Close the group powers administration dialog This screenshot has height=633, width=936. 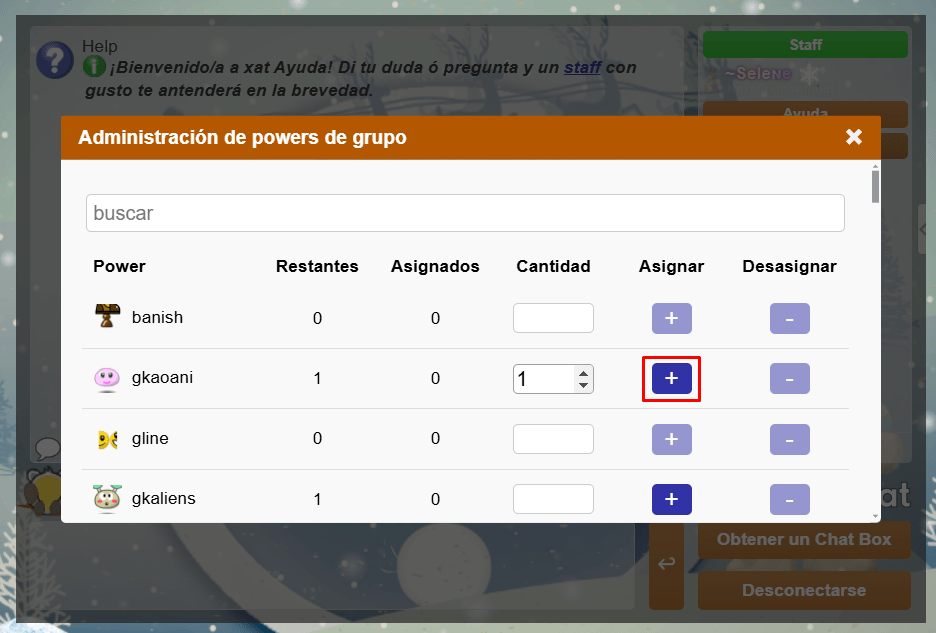(x=853, y=137)
